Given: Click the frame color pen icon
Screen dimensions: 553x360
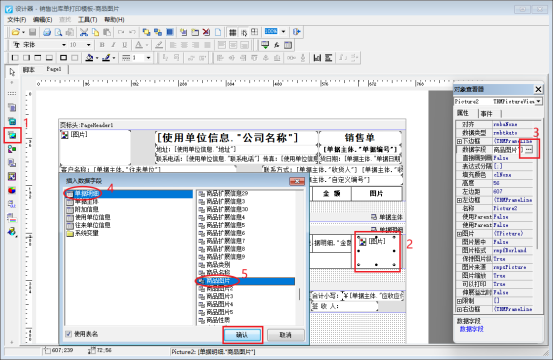Looking at the screenshot, I should pos(106,57).
